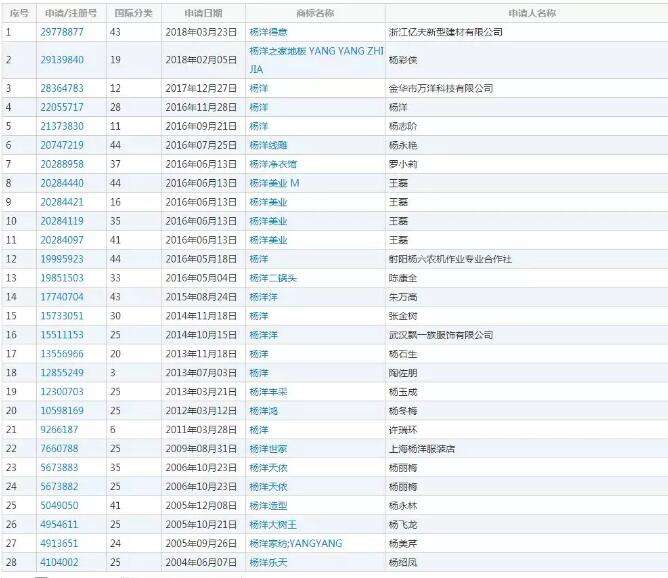Screen dimensions: 668x578
Task: Open registration number 10598169 link
Action: click(62, 410)
